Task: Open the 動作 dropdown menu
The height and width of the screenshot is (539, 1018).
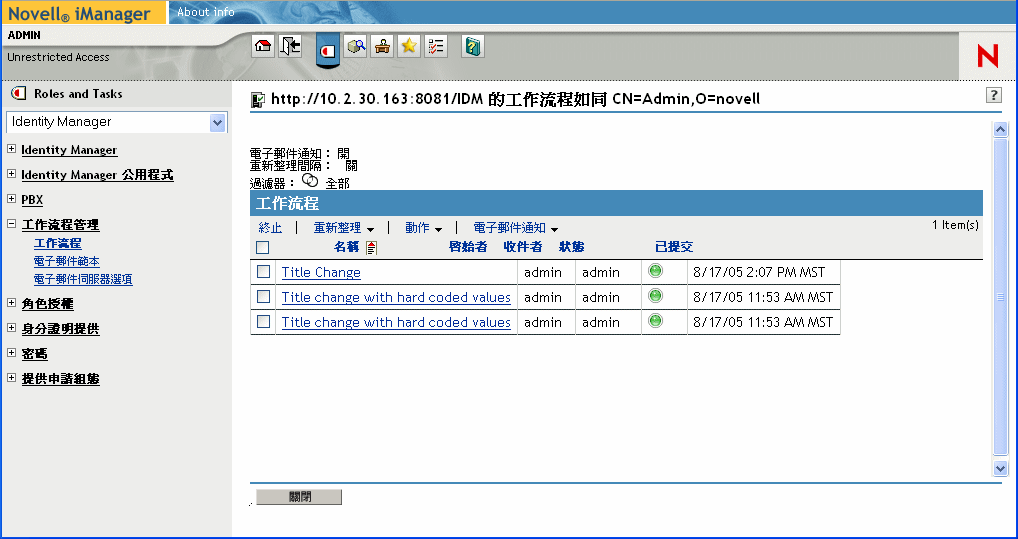Action: [423, 228]
